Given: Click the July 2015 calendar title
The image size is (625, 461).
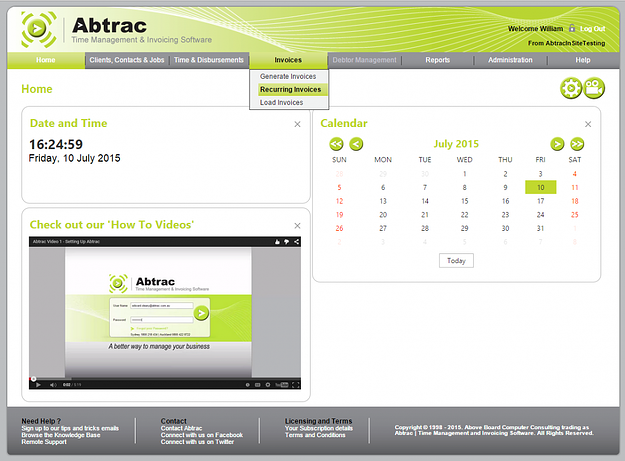Looking at the screenshot, I should coord(456,144).
